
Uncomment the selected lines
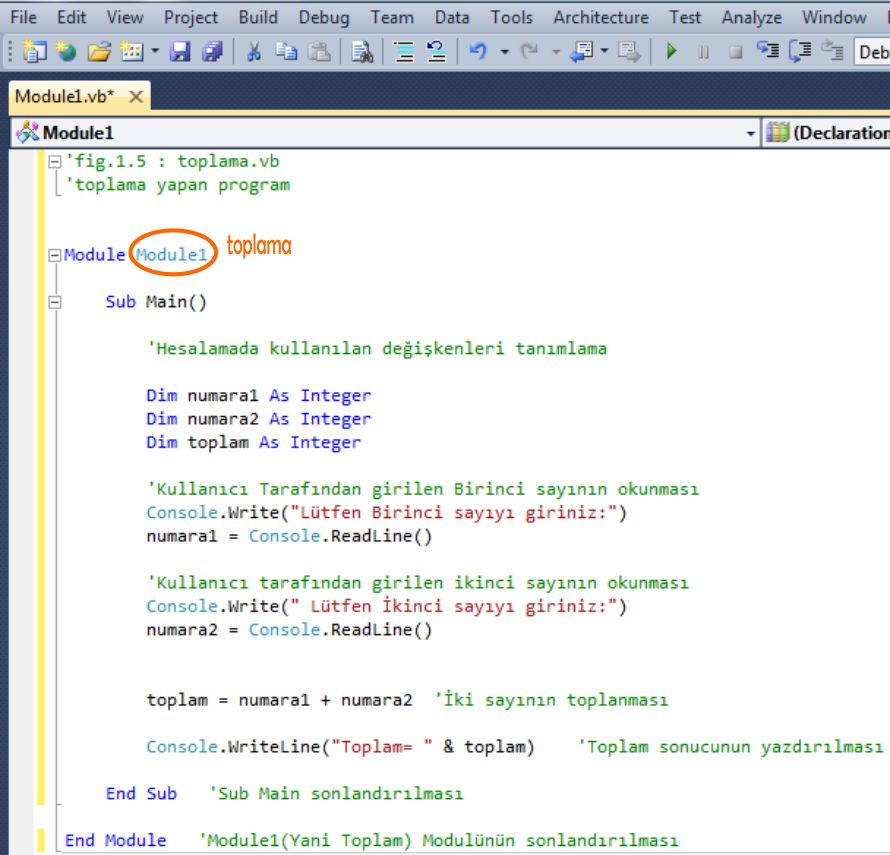point(436,52)
